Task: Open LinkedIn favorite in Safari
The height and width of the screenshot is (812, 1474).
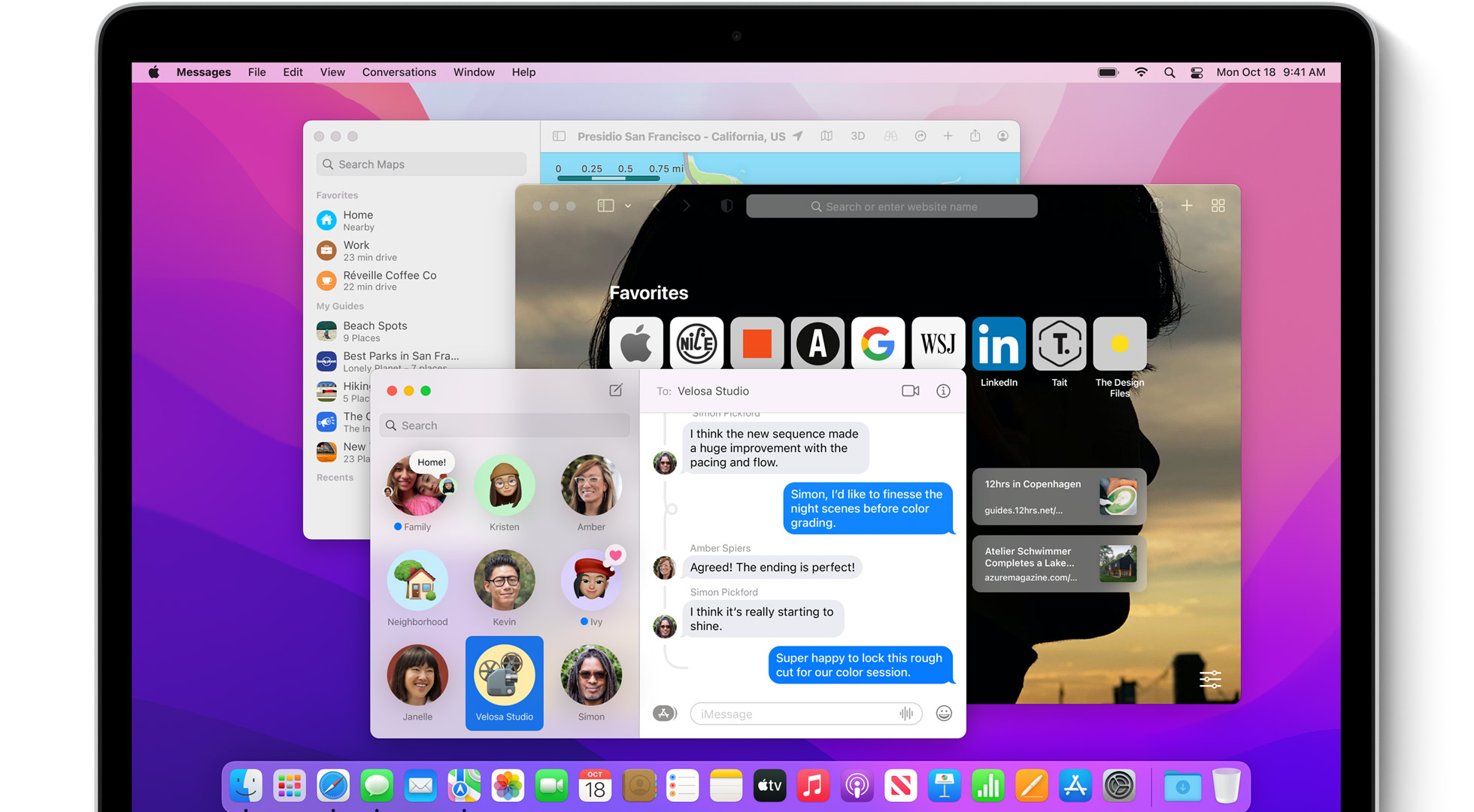Action: click(x=999, y=344)
